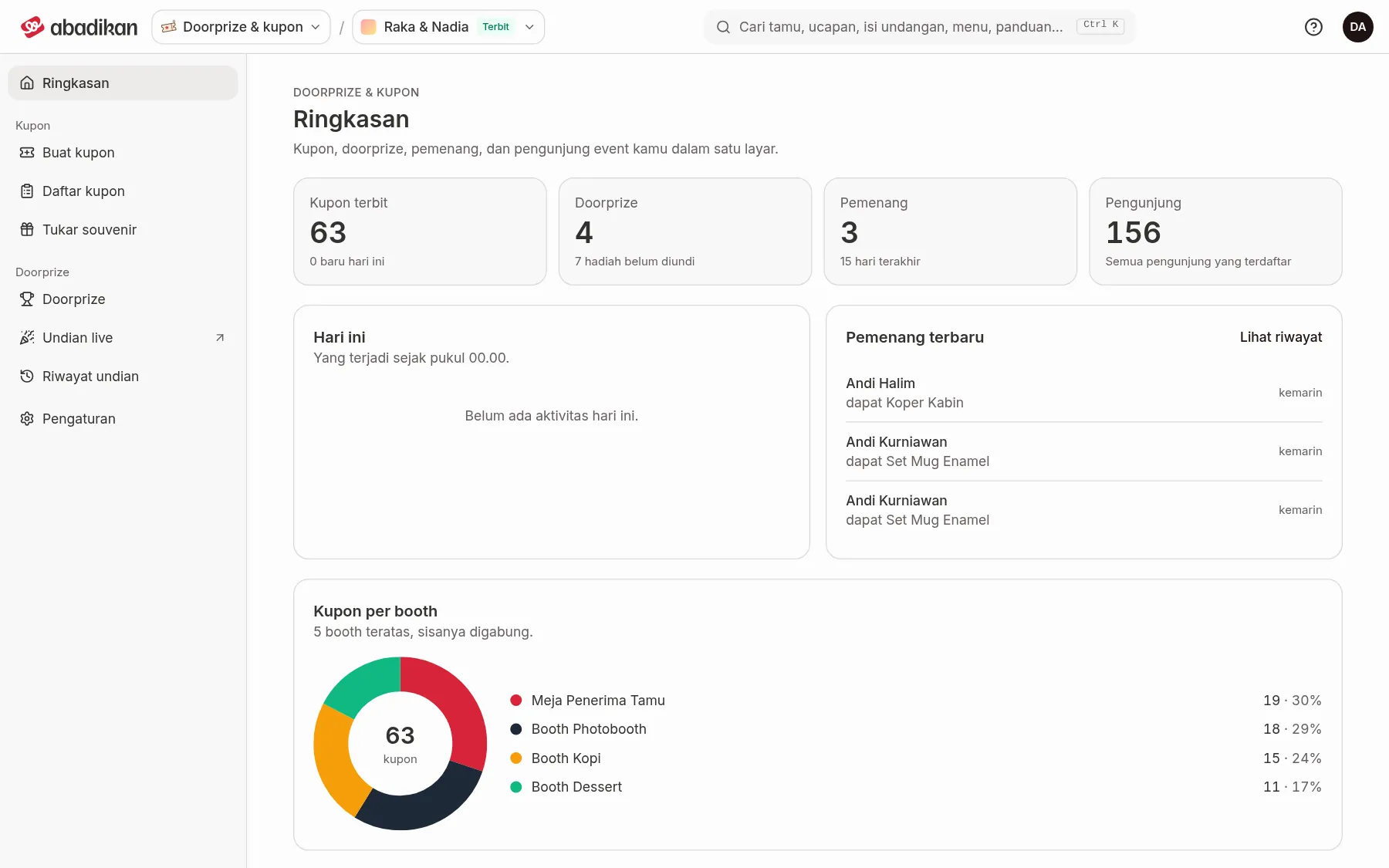
Task: Click the '19 · 30%' value
Action: 1293,701
